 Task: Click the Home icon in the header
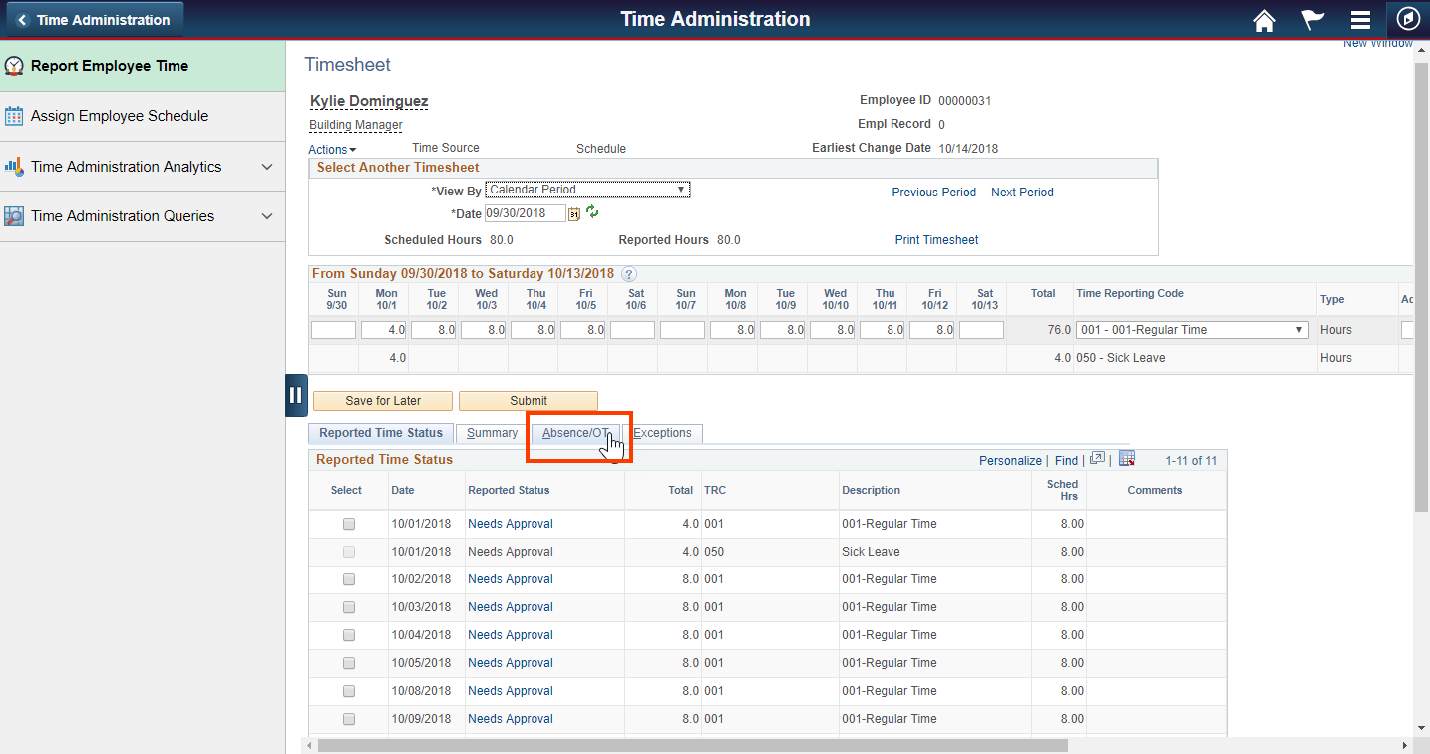tap(1263, 19)
